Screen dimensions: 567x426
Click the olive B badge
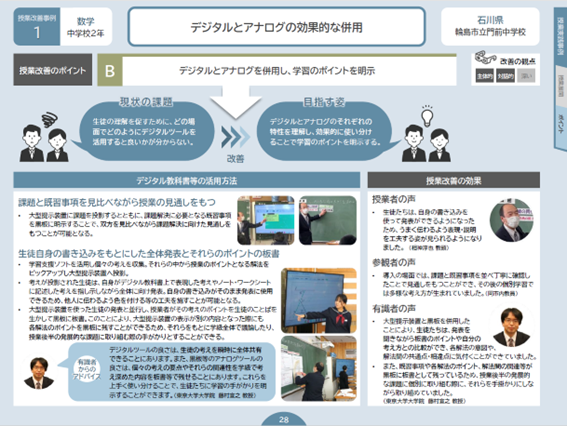pyautogui.click(x=110, y=71)
